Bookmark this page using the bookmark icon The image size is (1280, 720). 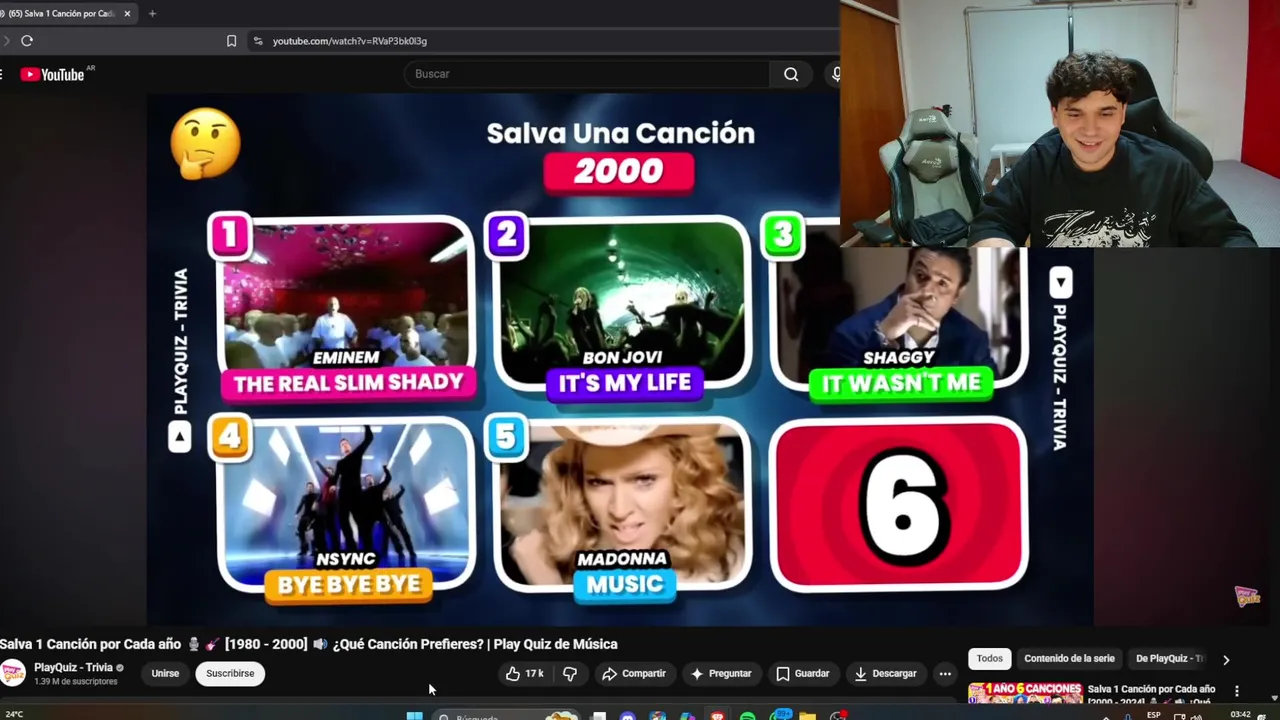[231, 41]
